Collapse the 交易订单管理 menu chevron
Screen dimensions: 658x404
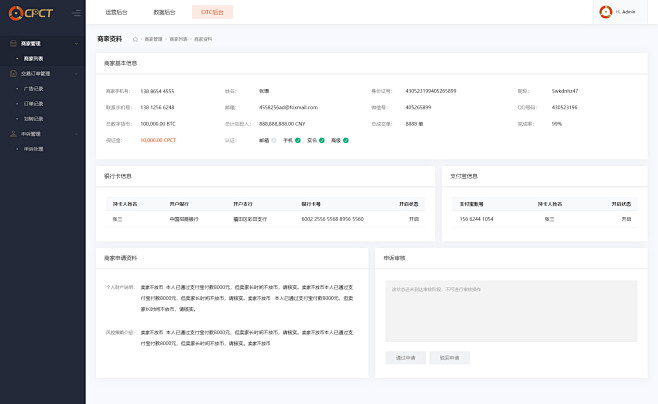76,74
